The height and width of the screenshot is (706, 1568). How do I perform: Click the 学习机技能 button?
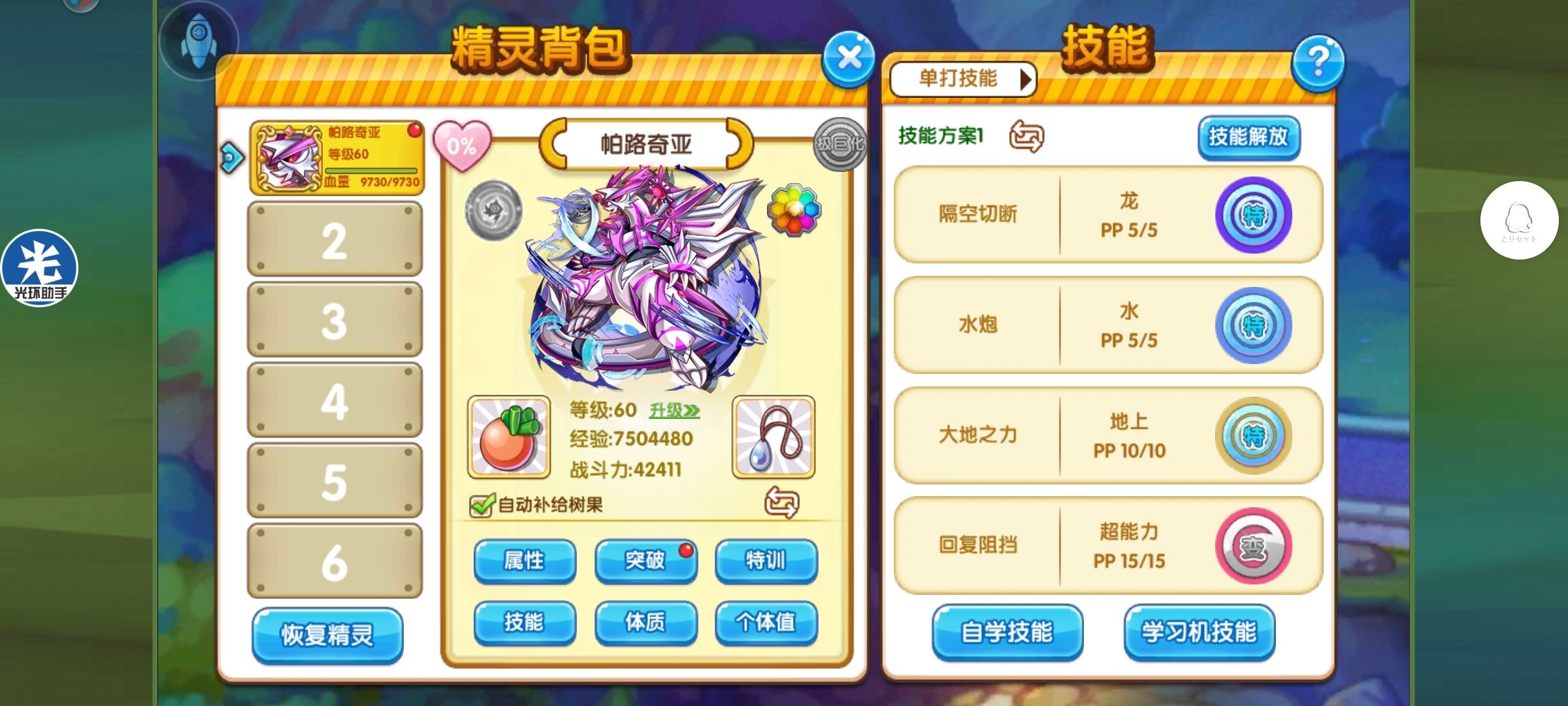pyautogui.click(x=1199, y=632)
